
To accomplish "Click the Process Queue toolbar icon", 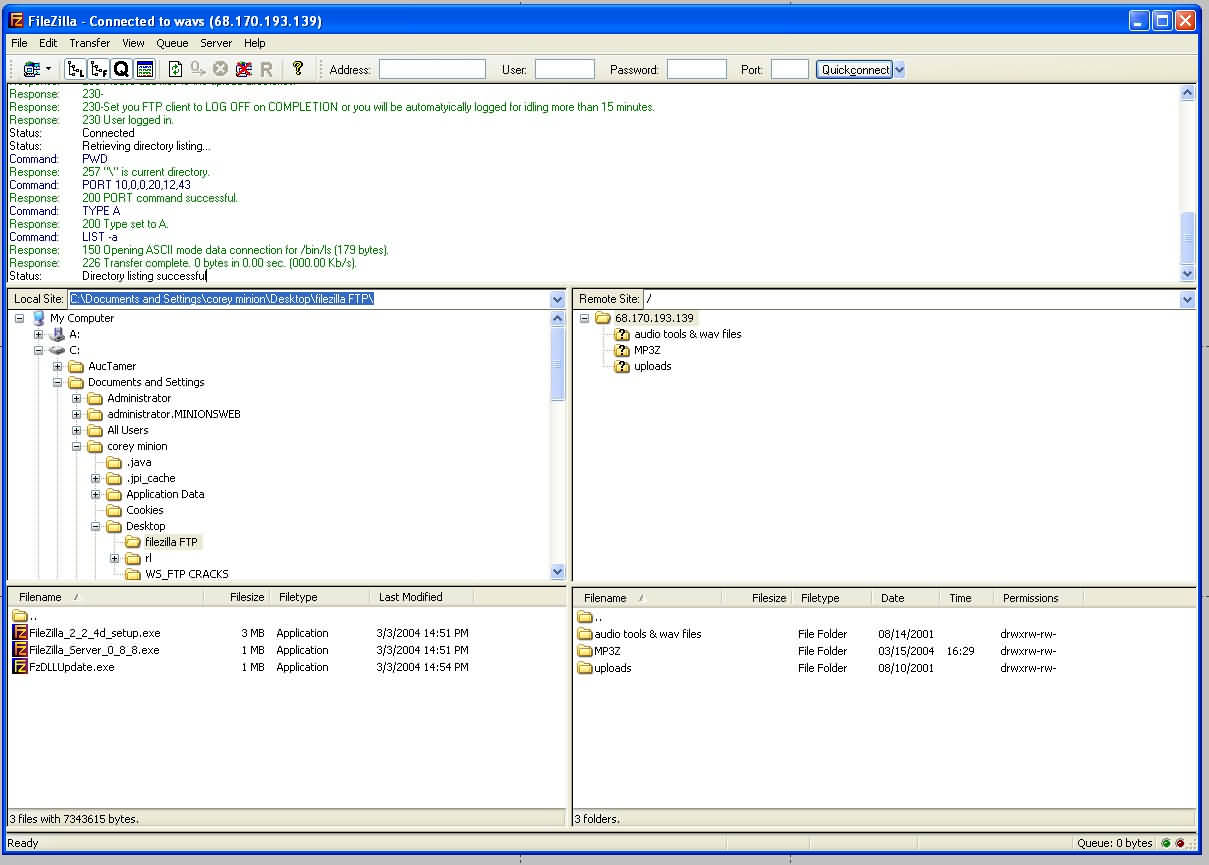I will click(x=198, y=69).
